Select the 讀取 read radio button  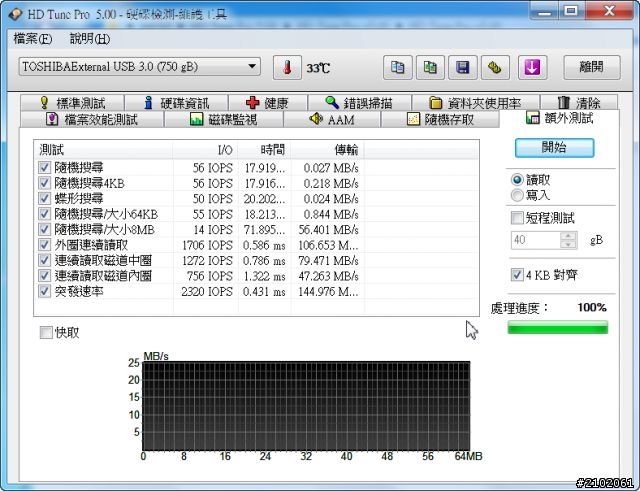[517, 180]
